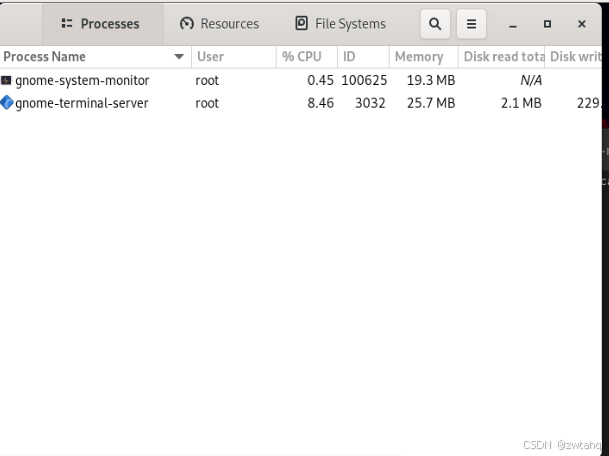
Task: Click the N/A disk read value
Action: (531, 80)
